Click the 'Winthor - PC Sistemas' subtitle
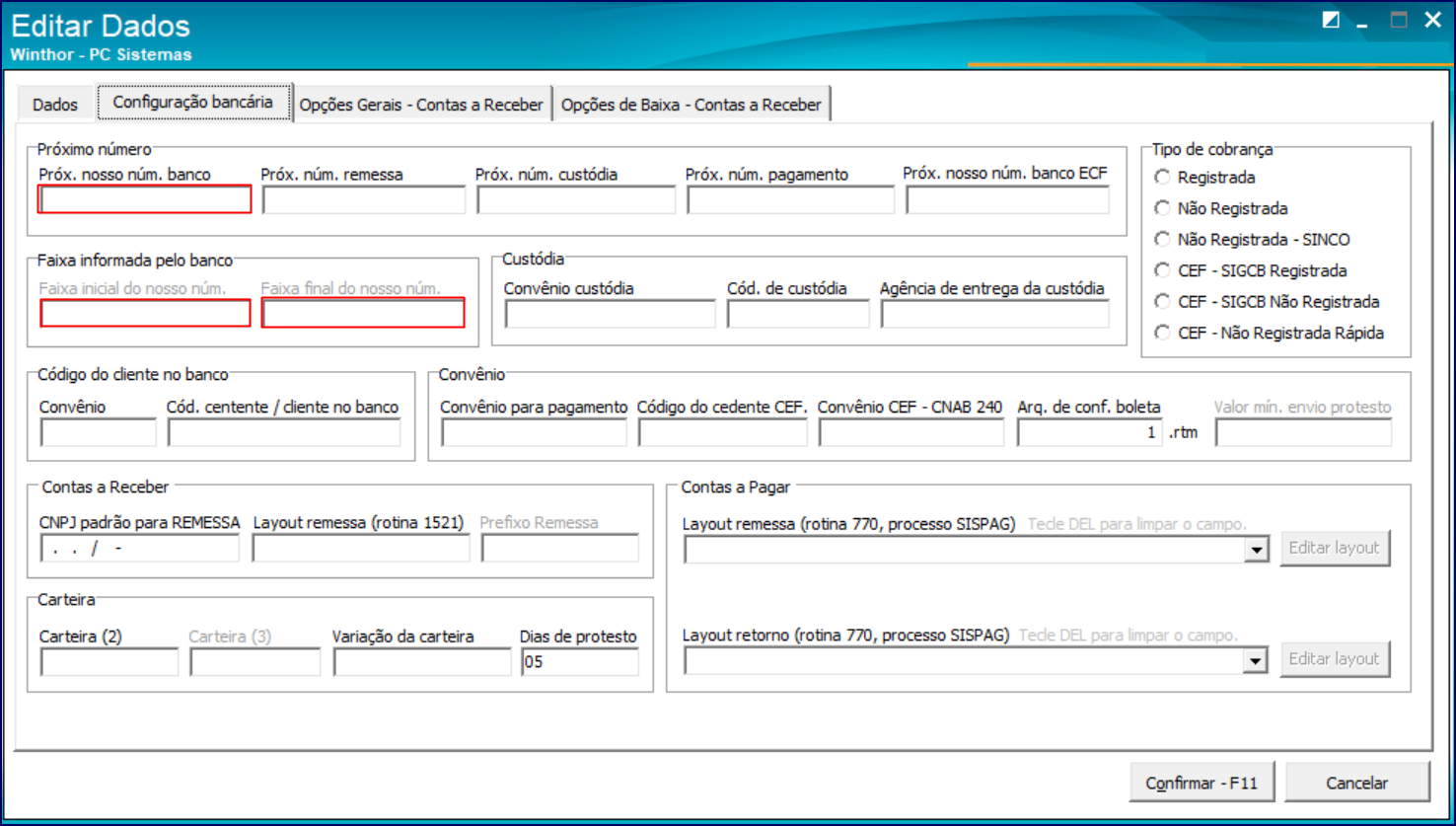Image resolution: width=1456 pixels, height=826 pixels. [x=101, y=54]
